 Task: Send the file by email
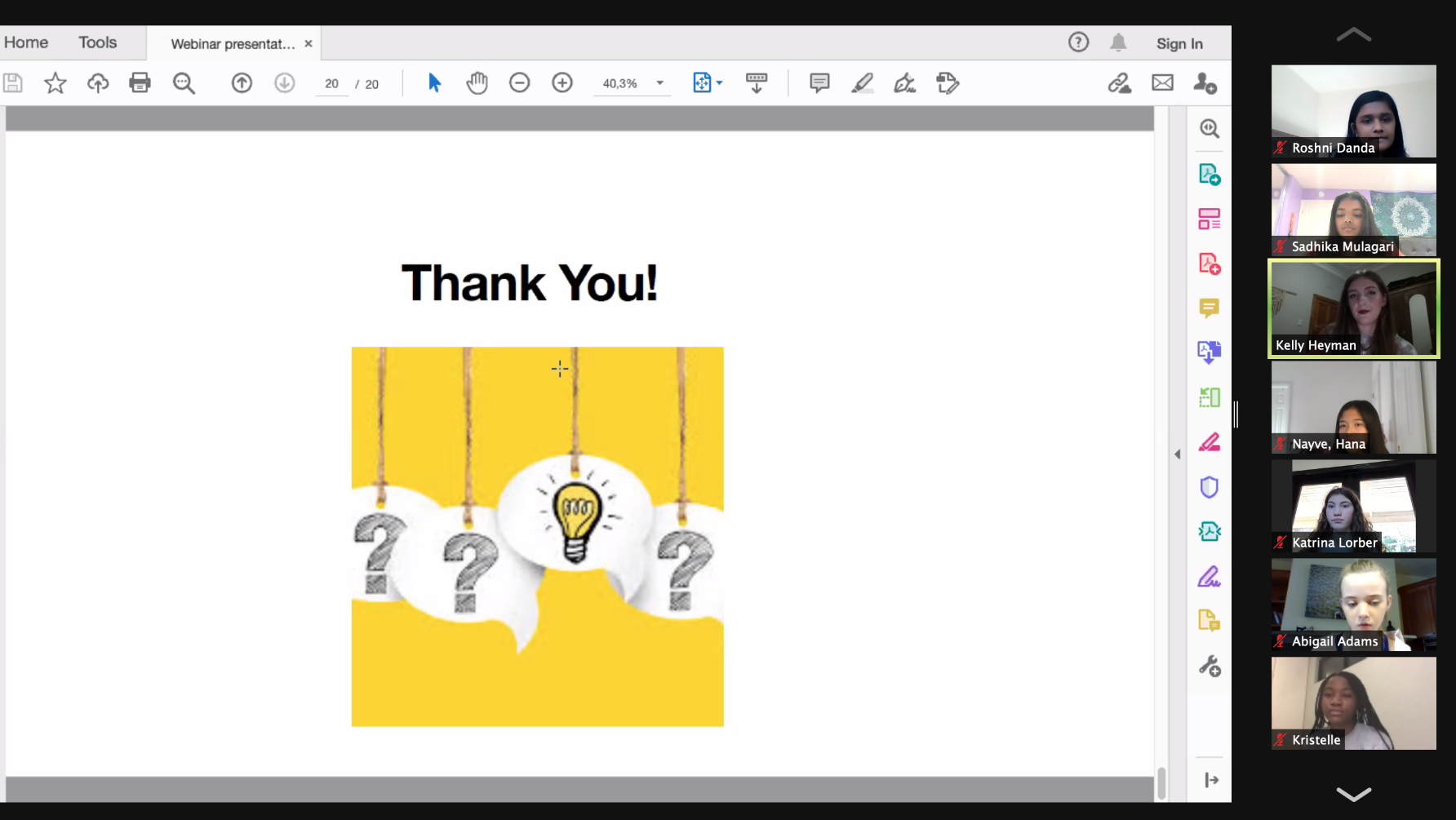(x=1163, y=83)
